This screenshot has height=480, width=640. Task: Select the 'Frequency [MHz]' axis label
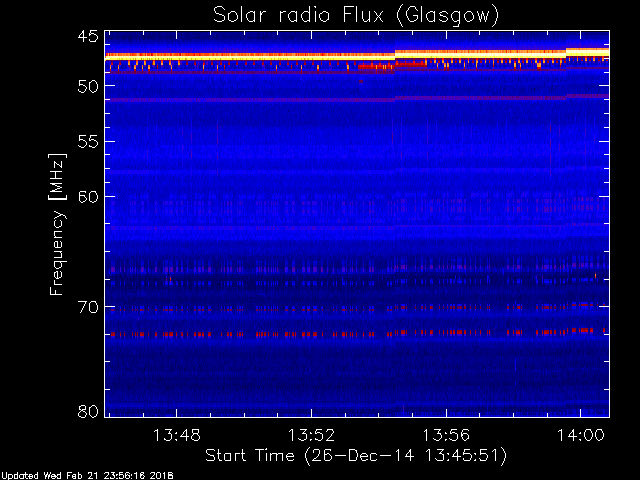point(57,224)
